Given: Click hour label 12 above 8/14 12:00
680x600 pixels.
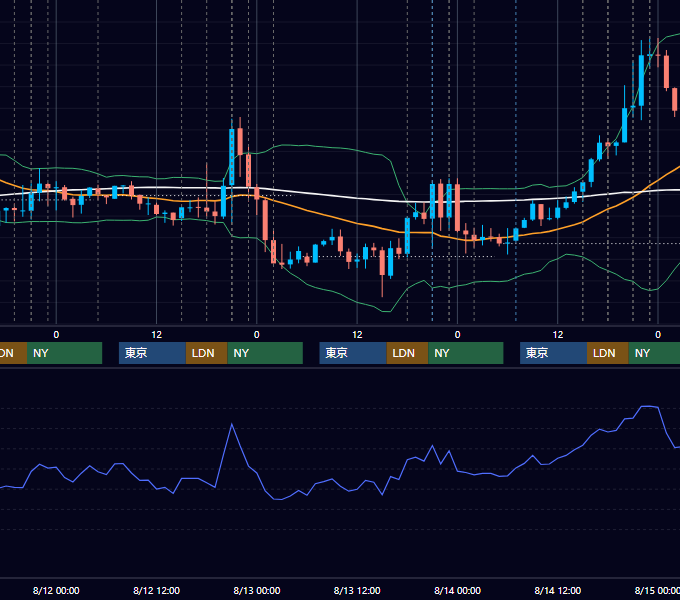Looking at the screenshot, I should (x=558, y=335).
